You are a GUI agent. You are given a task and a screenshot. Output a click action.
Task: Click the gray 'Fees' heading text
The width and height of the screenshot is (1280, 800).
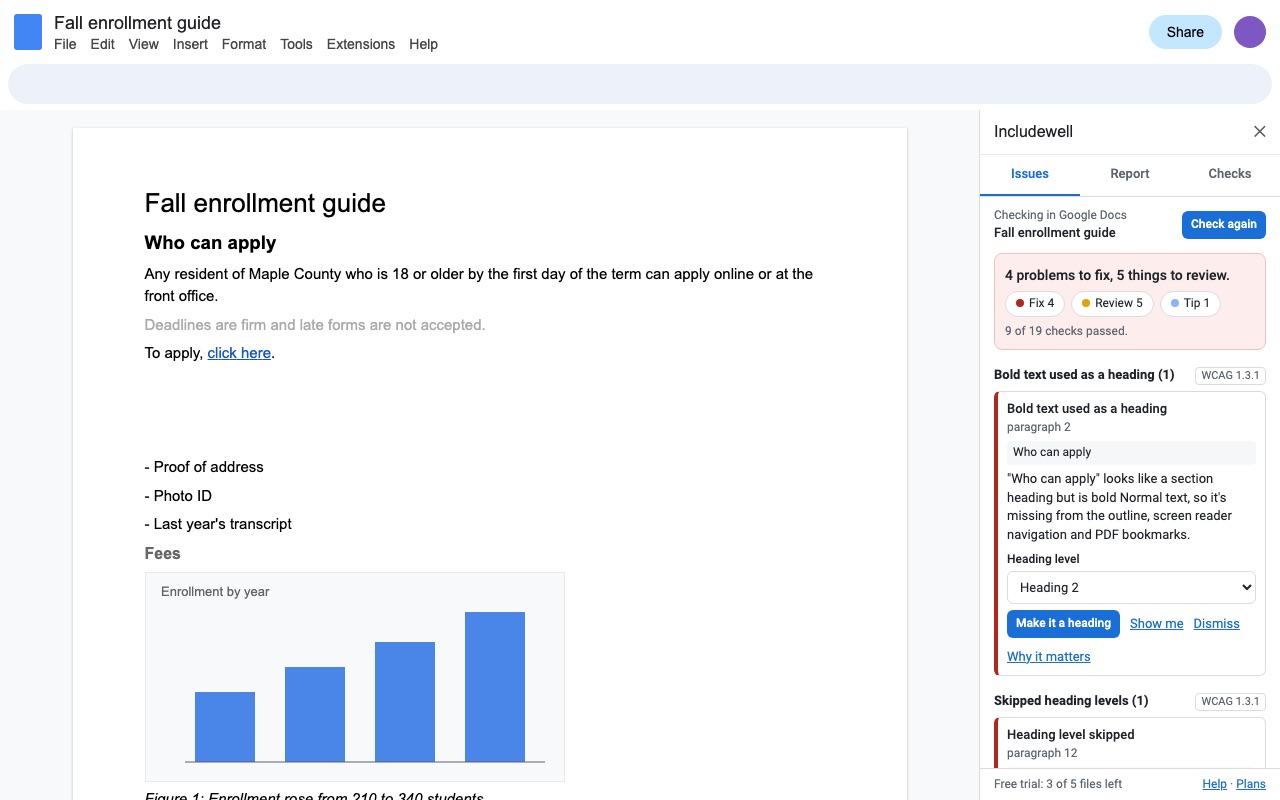pos(162,553)
